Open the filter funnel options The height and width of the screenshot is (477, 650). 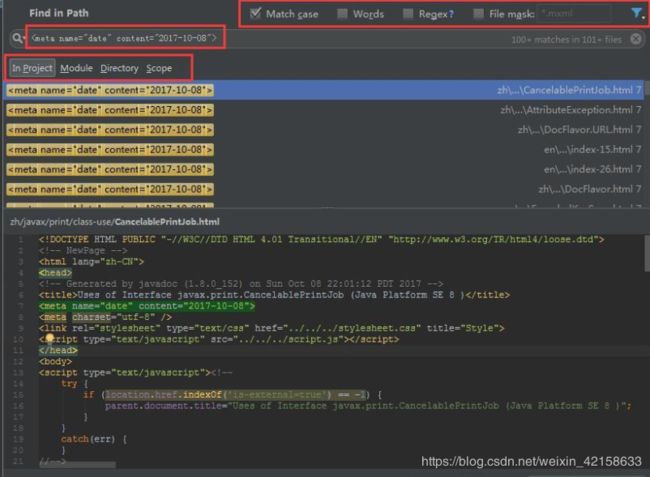(636, 13)
